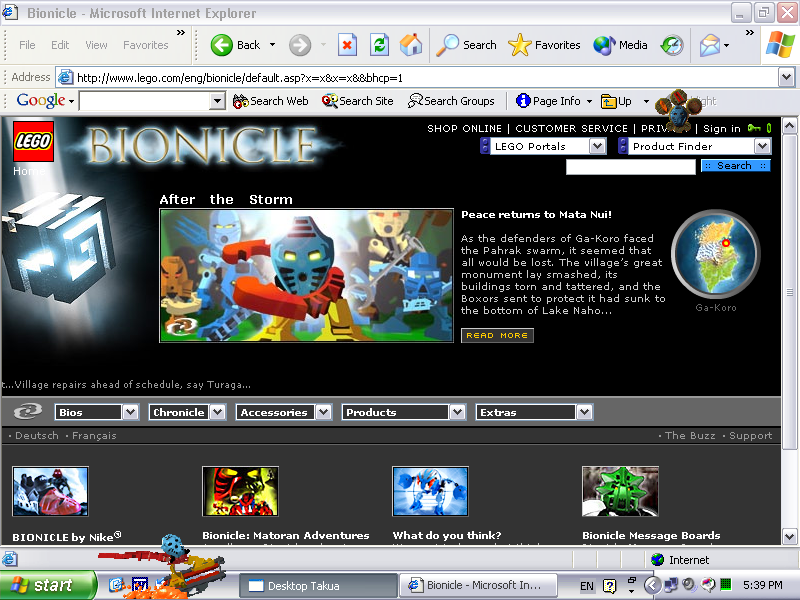Viewport: 800px width, 600px height.
Task: Open the History clock icon
Action: [x=672, y=45]
